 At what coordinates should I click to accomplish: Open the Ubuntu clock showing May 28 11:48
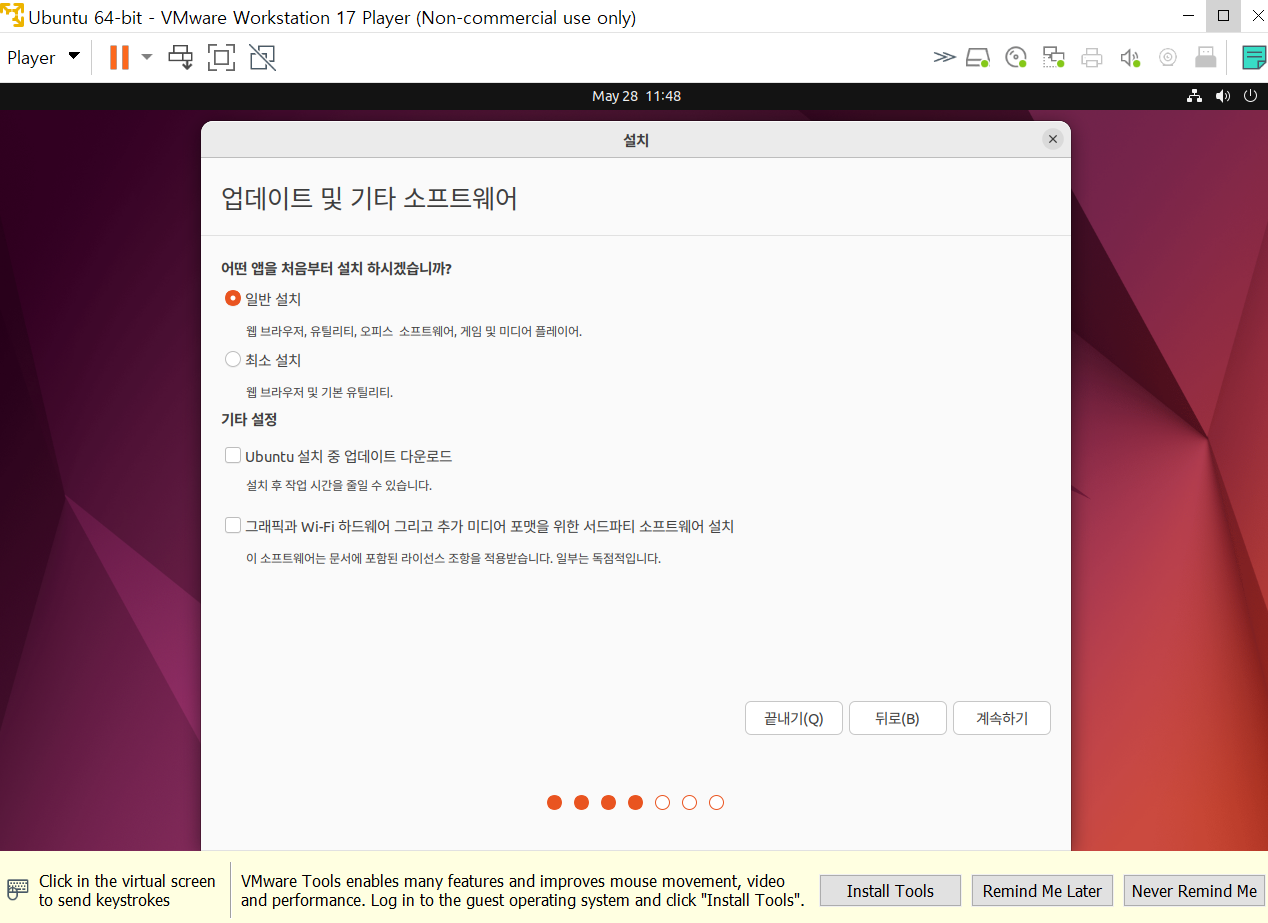click(636, 96)
